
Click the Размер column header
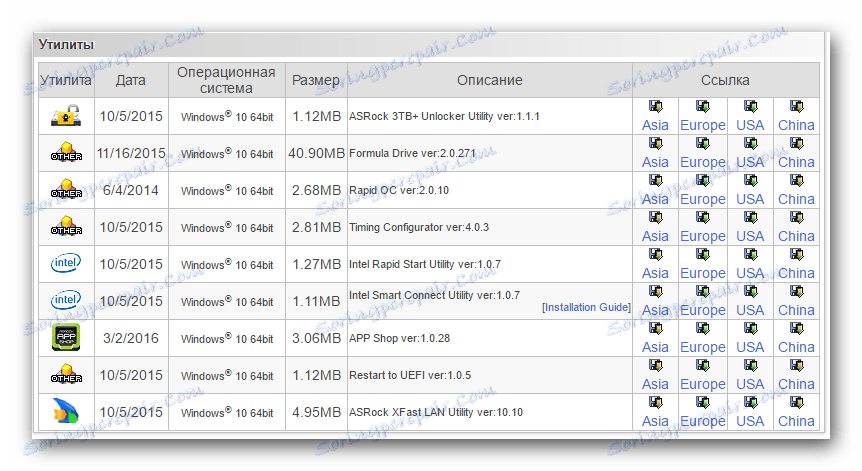(316, 80)
